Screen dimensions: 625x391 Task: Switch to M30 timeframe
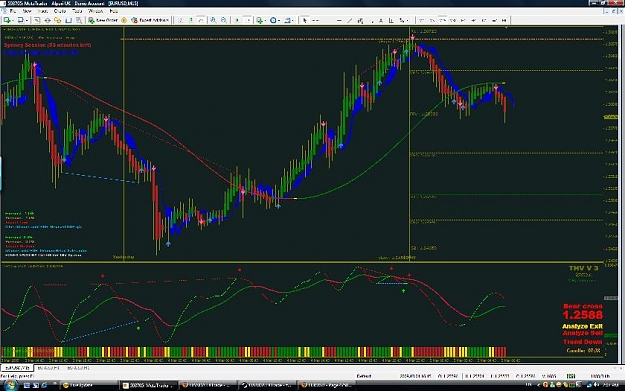[x=452, y=20]
